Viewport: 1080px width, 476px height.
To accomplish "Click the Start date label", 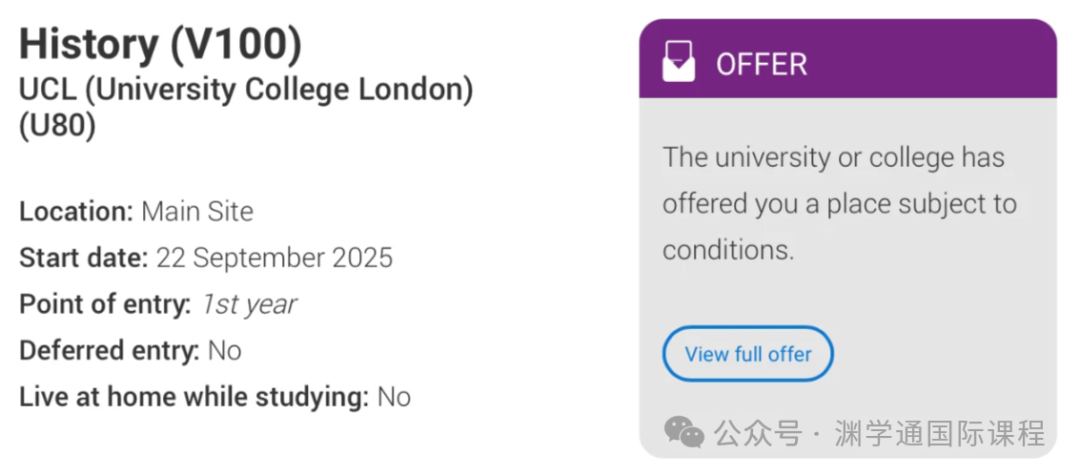I will 83,258.
